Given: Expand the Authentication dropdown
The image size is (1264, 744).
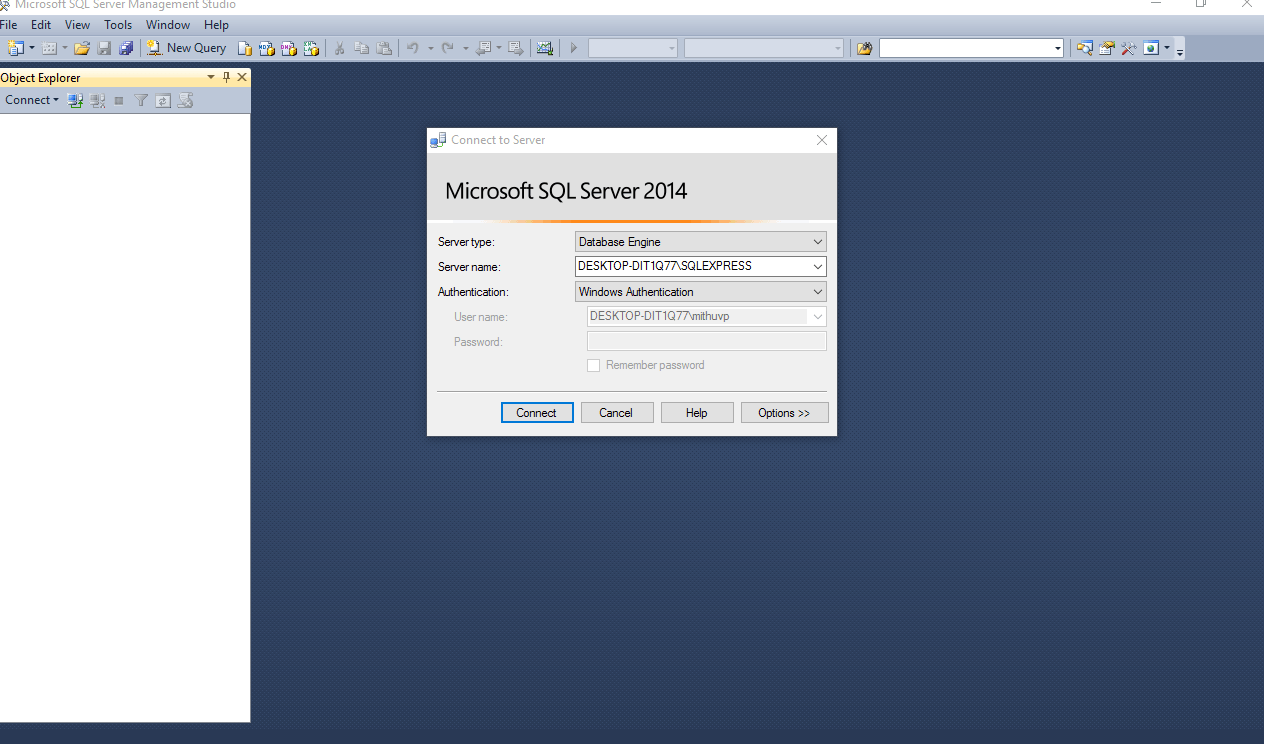Looking at the screenshot, I should [817, 292].
